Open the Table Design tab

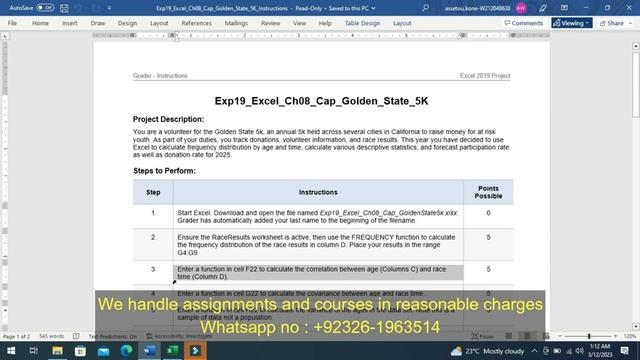362,23
